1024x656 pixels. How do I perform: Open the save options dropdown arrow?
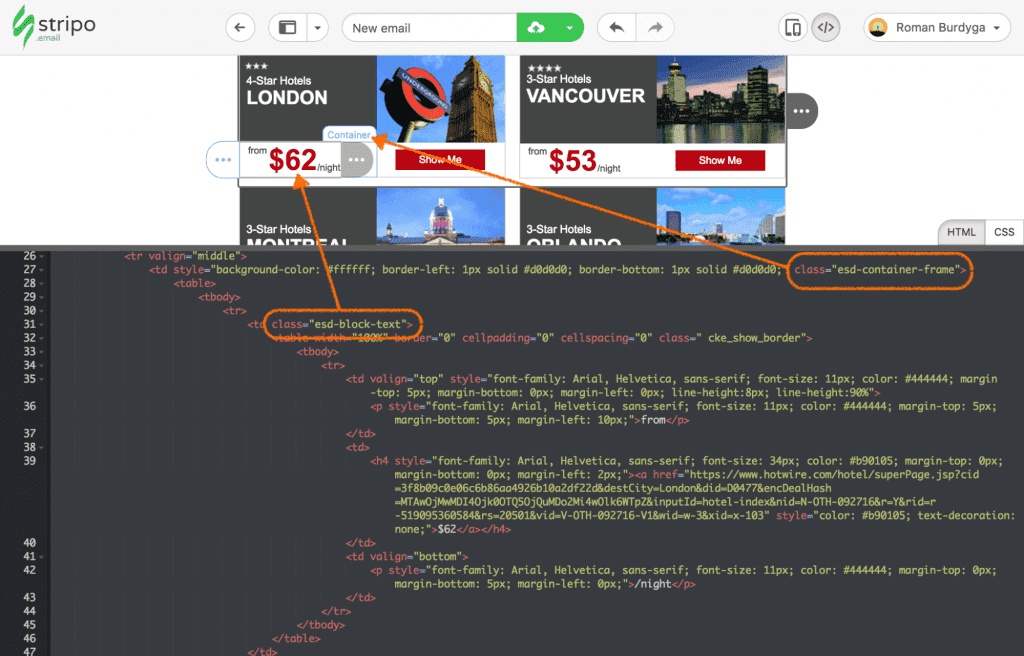tap(569, 27)
